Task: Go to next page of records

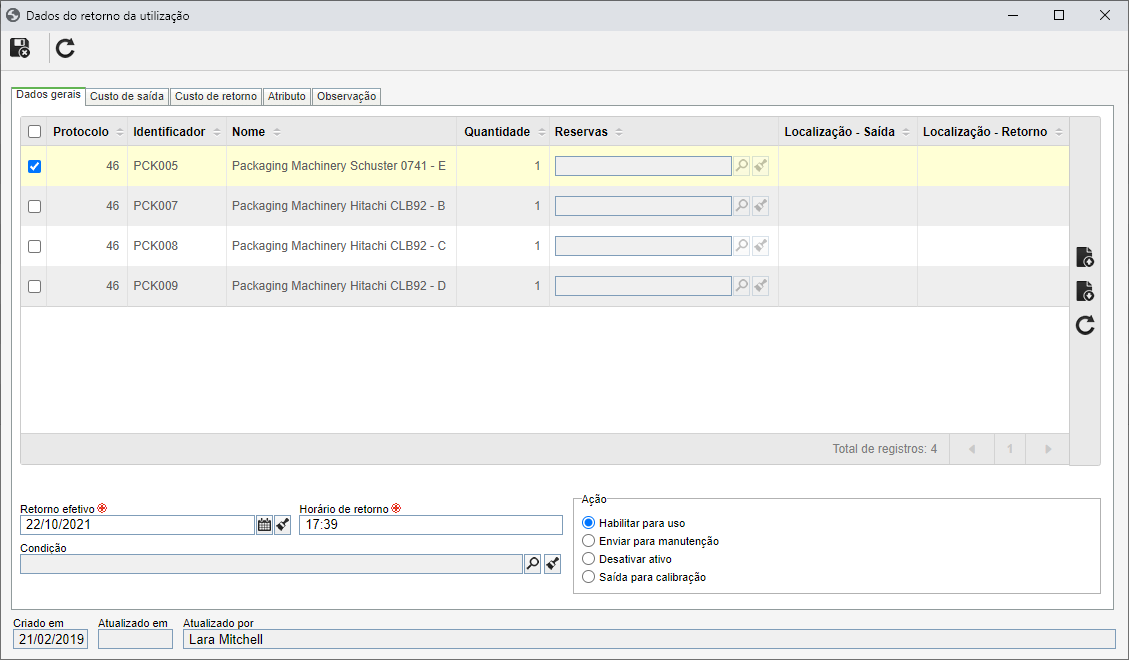Action: 1048,449
